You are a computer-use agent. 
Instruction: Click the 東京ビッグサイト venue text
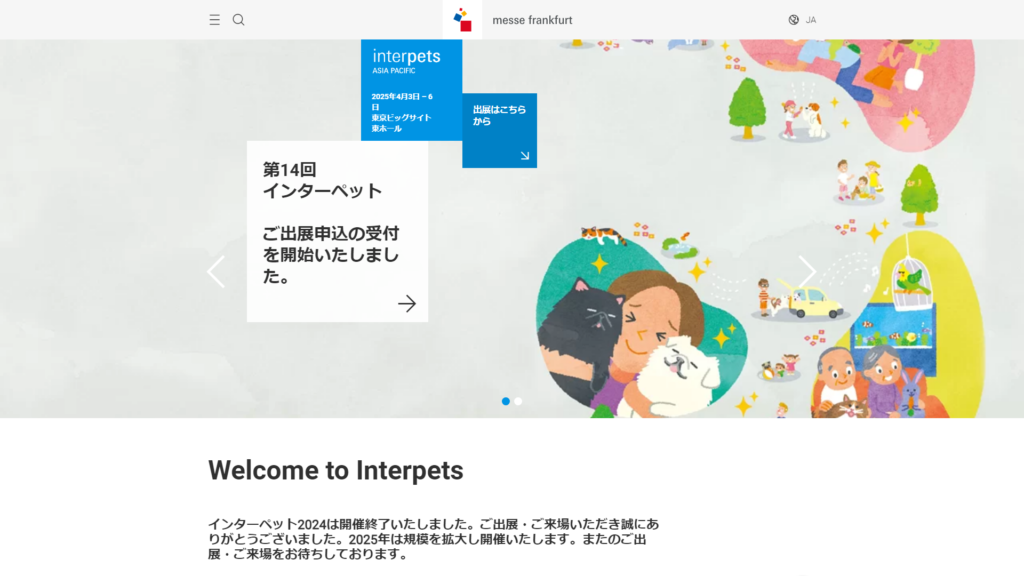click(x=401, y=118)
